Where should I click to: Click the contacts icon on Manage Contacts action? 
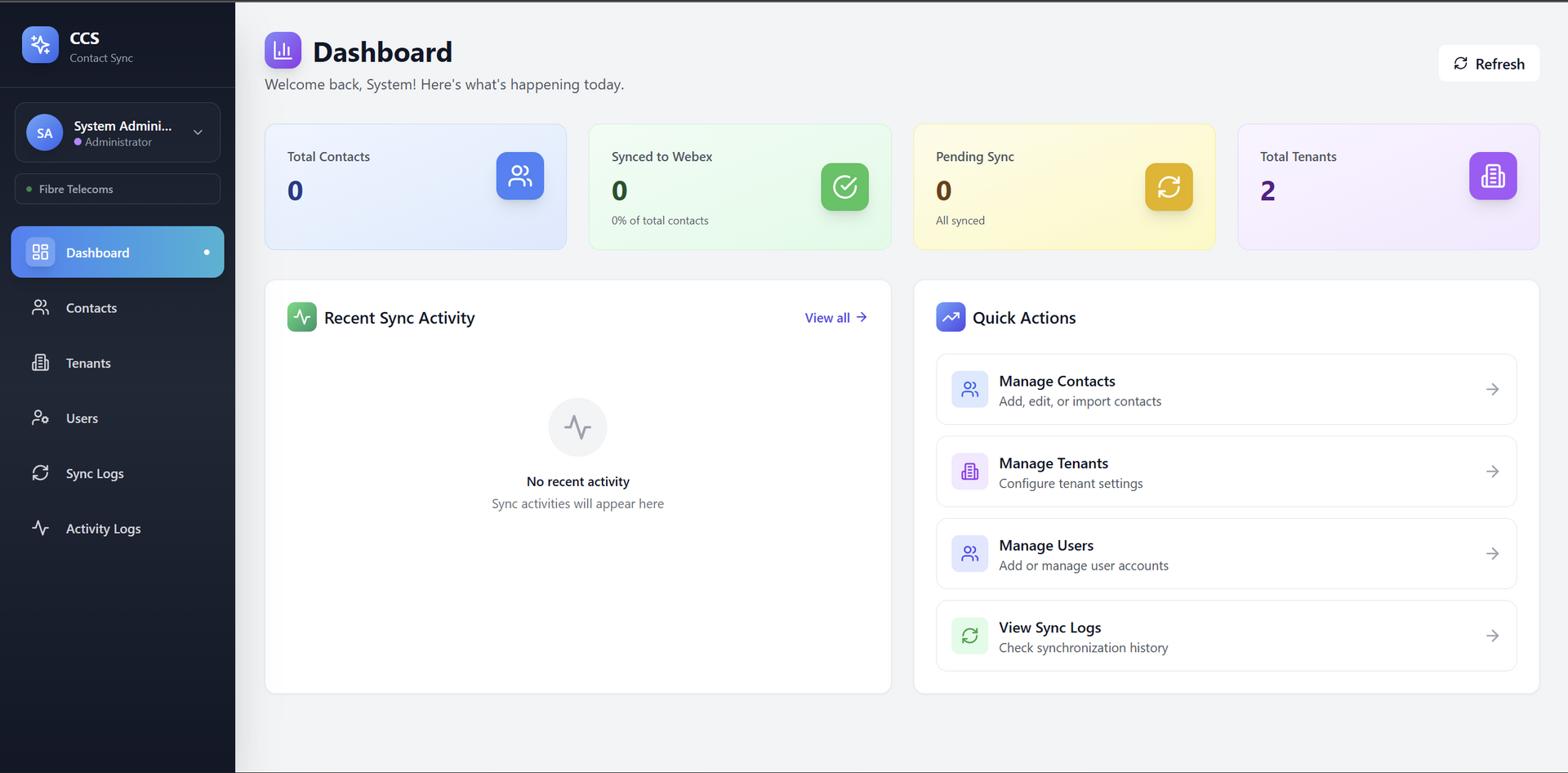click(x=969, y=390)
